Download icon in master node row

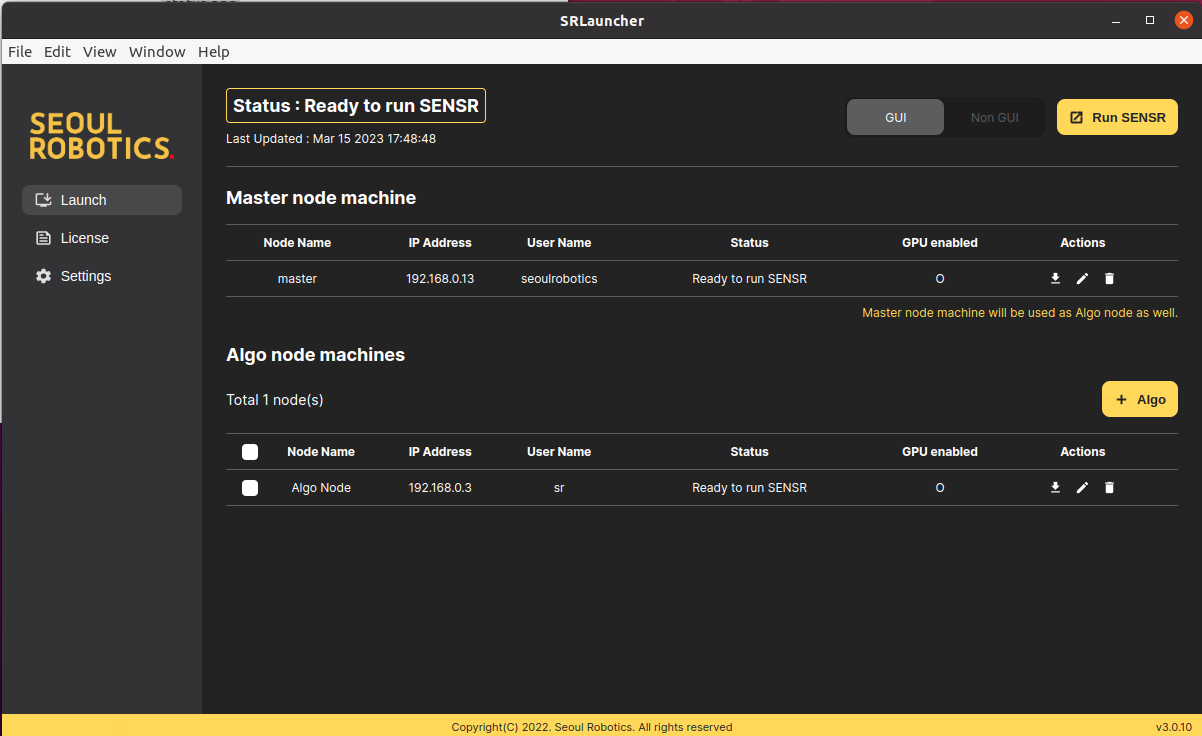point(1055,279)
